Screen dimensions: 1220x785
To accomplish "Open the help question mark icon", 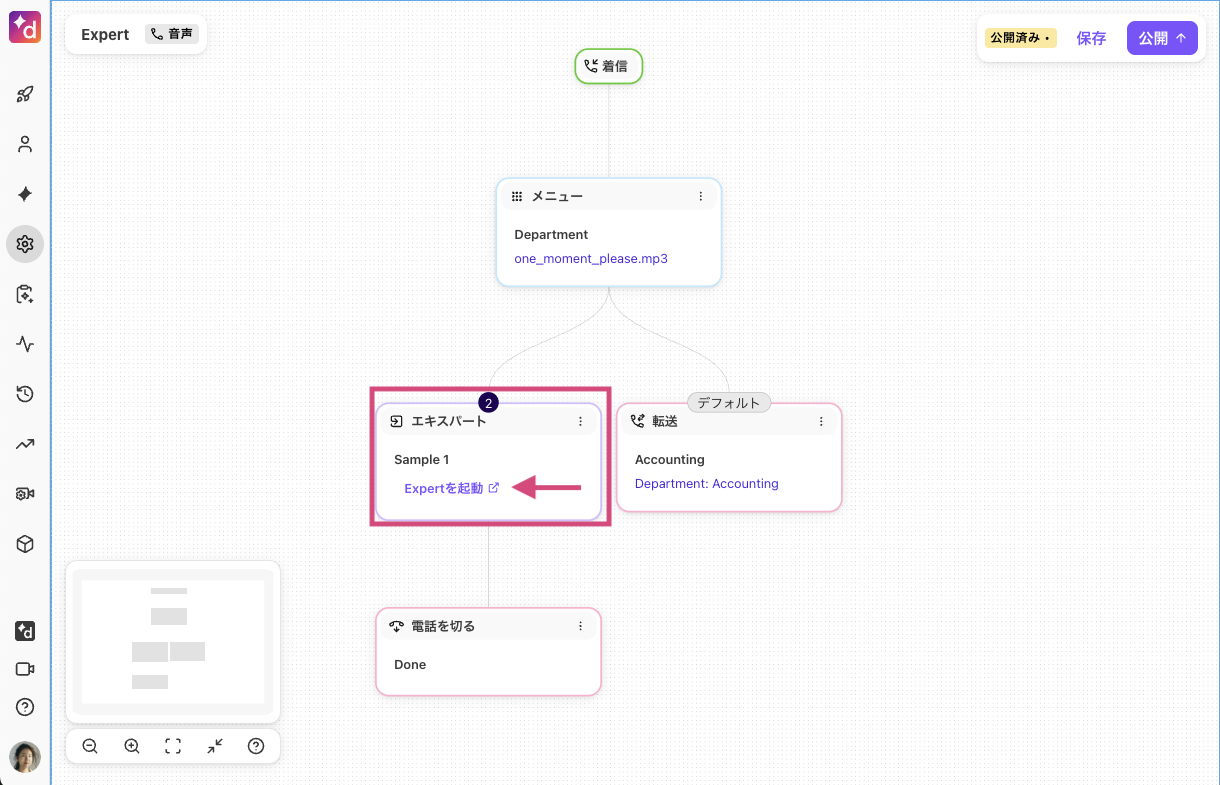I will pyautogui.click(x=24, y=707).
